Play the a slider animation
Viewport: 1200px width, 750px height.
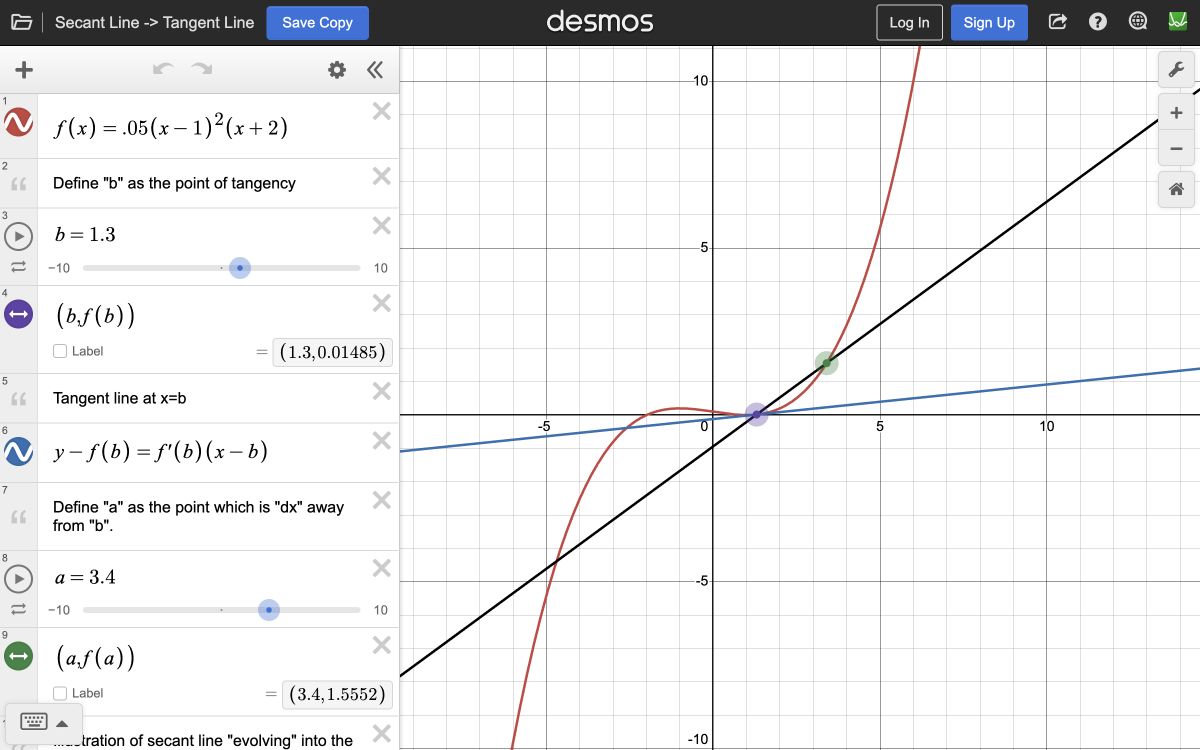[x=19, y=579]
